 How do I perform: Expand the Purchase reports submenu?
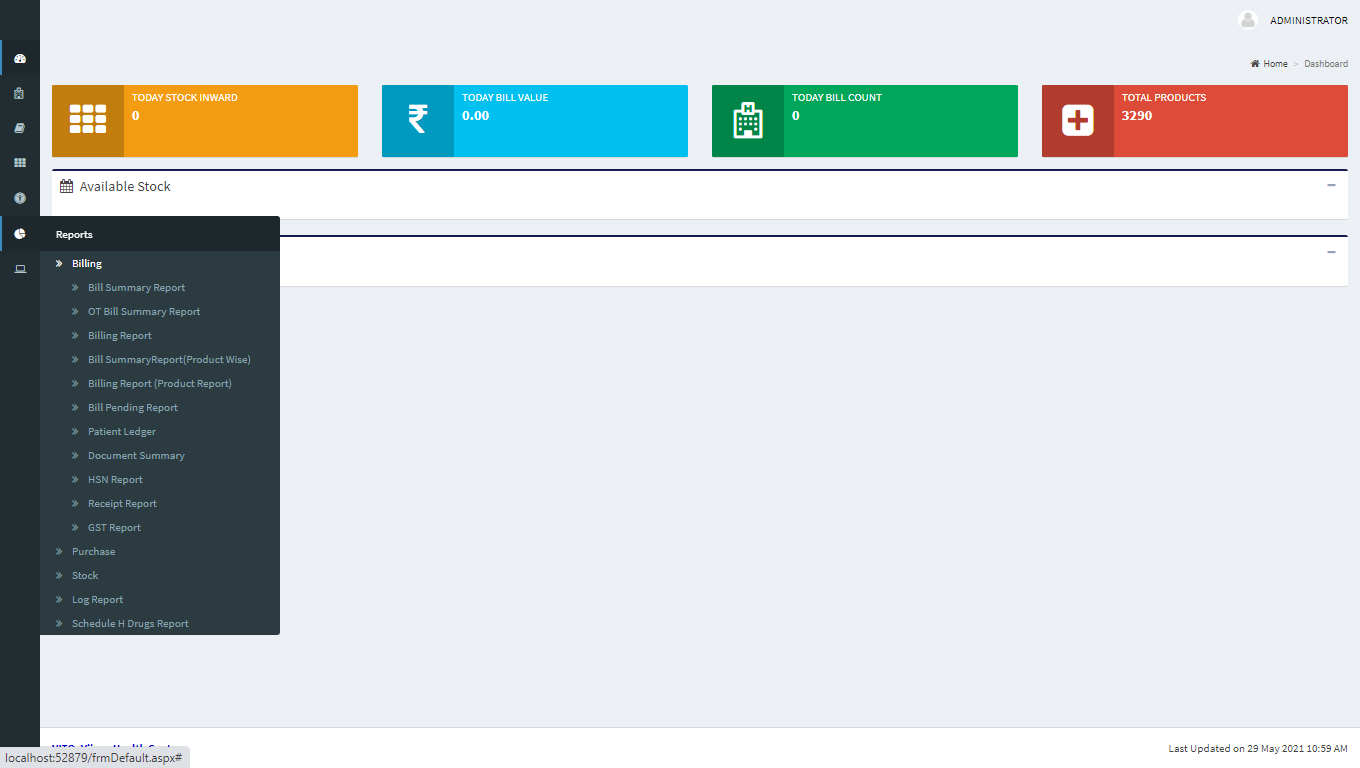93,551
